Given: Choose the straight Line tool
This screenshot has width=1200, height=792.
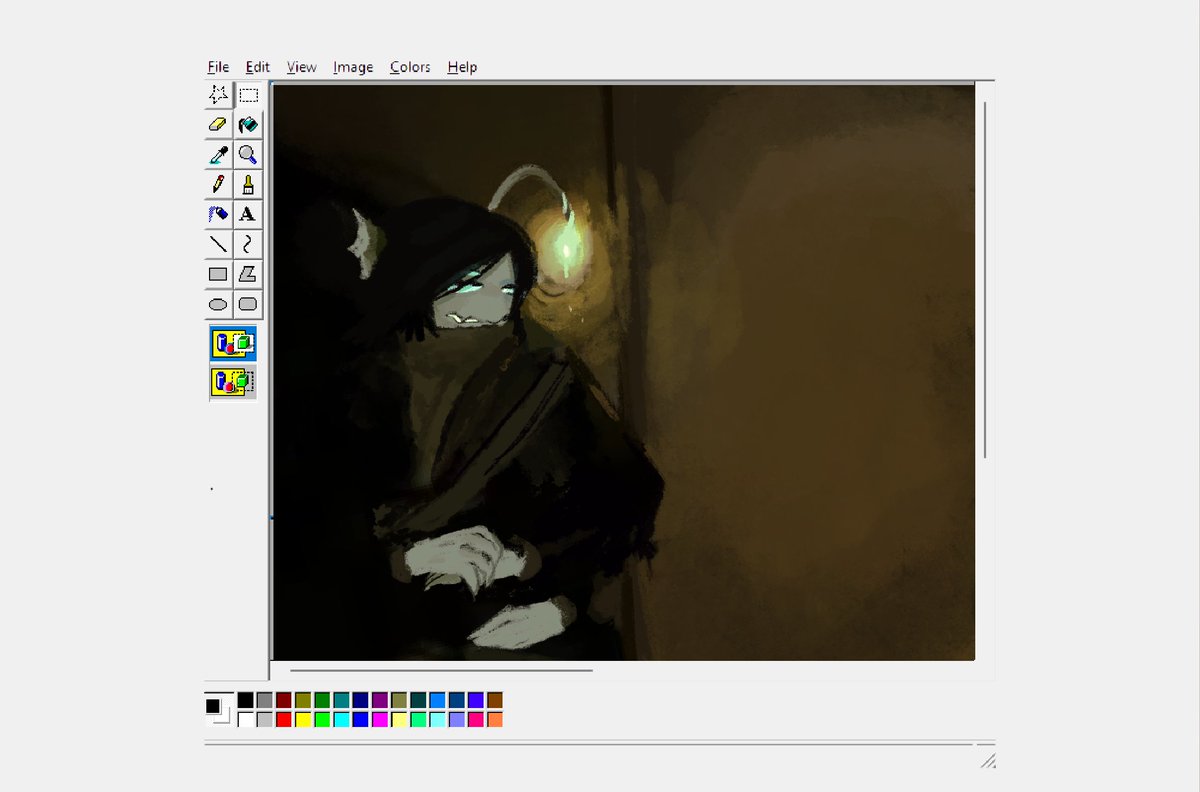Looking at the screenshot, I should tap(218, 244).
